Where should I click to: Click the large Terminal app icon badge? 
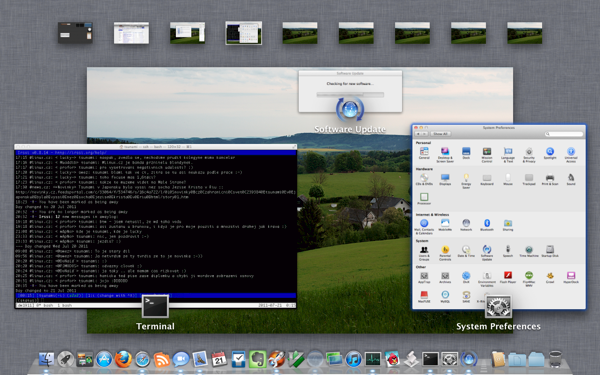(155, 306)
